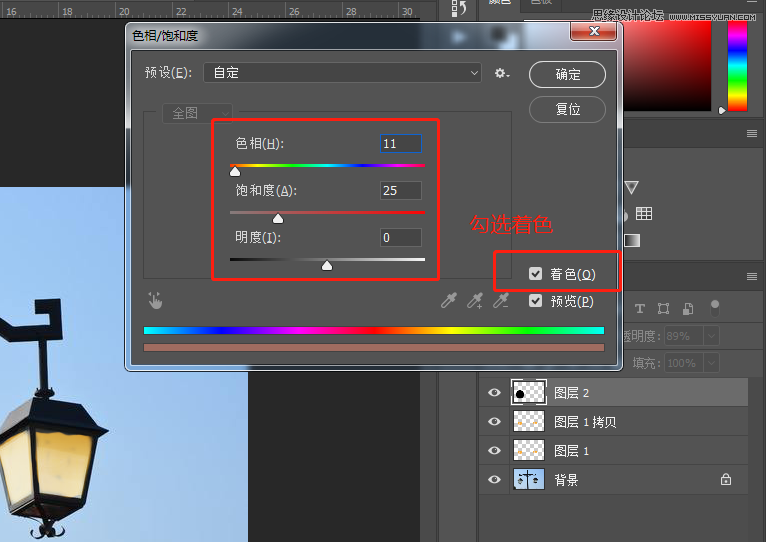Click the fill 100% input field
The height and width of the screenshot is (542, 766).
coord(684,363)
